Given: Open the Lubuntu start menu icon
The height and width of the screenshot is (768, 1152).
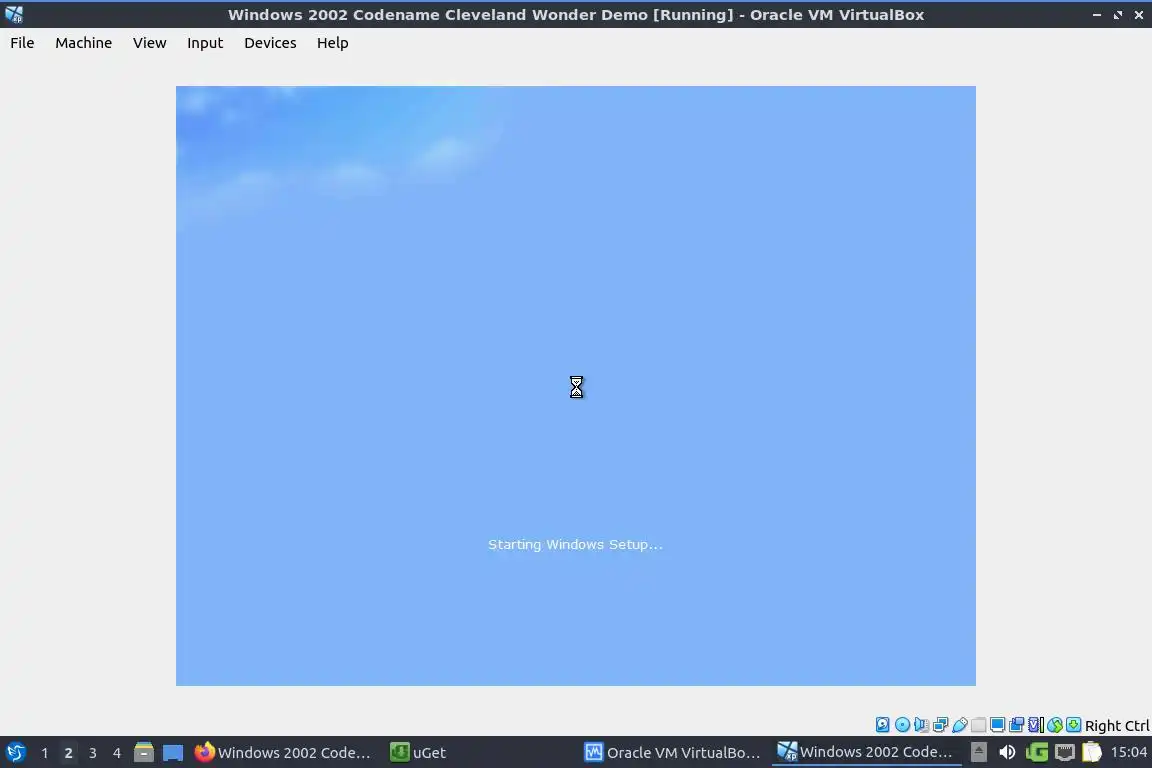Looking at the screenshot, I should tap(15, 753).
